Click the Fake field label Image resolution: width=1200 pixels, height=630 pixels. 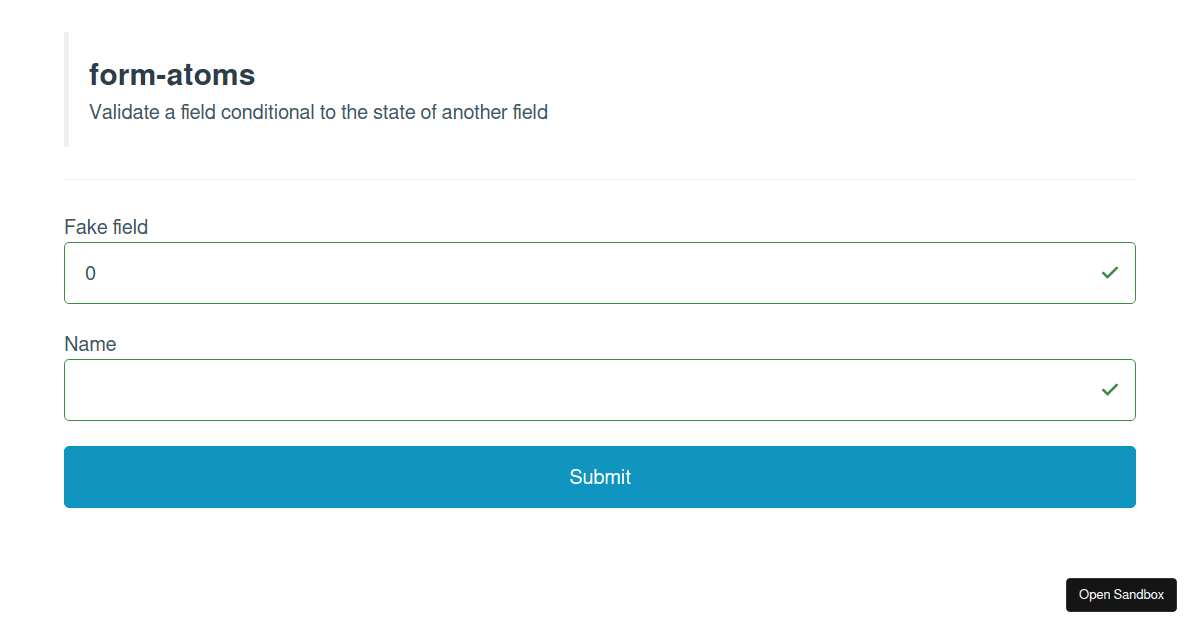pyautogui.click(x=105, y=227)
